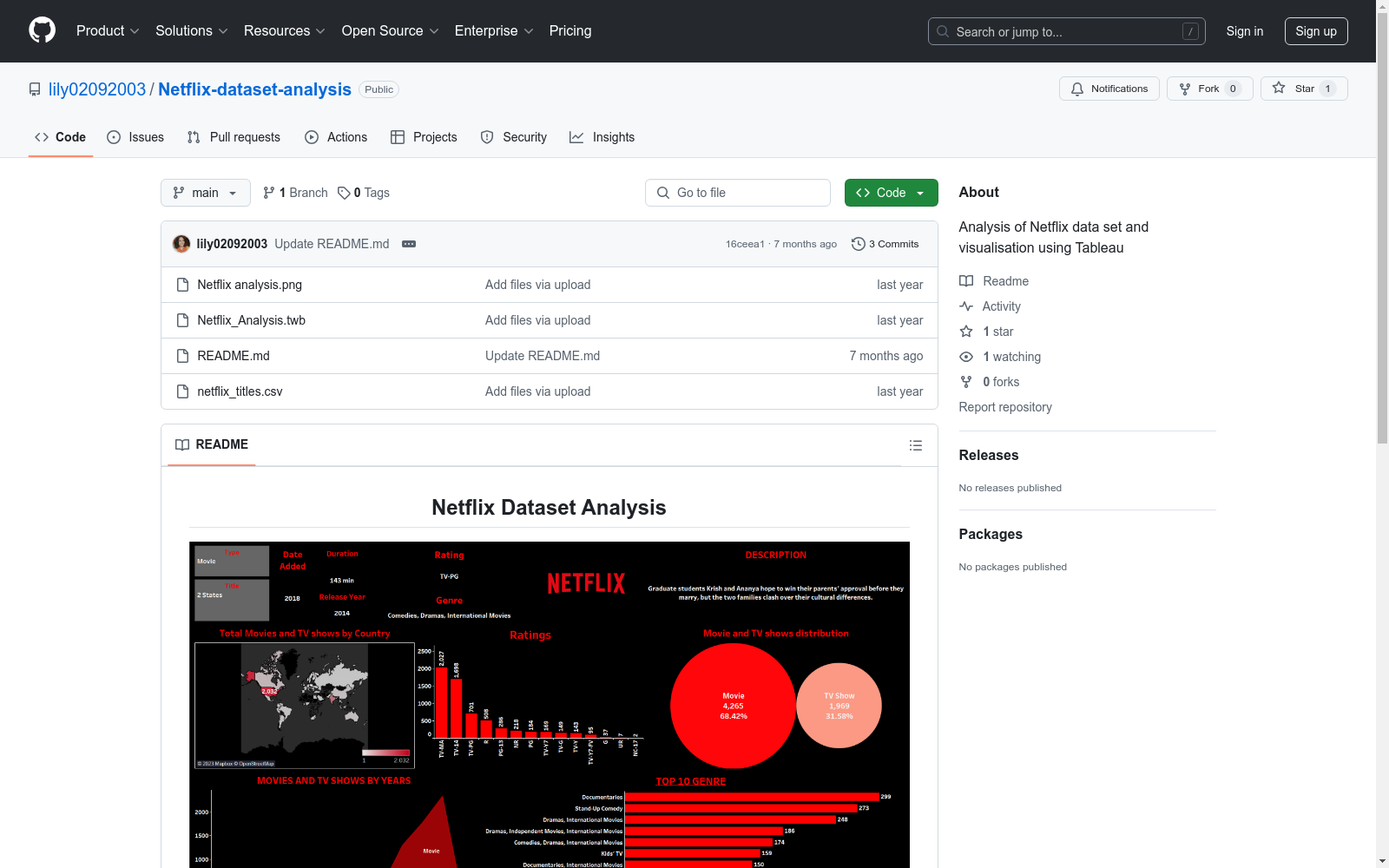
Task: Open the commit message ellipsis icon
Action: (x=409, y=244)
